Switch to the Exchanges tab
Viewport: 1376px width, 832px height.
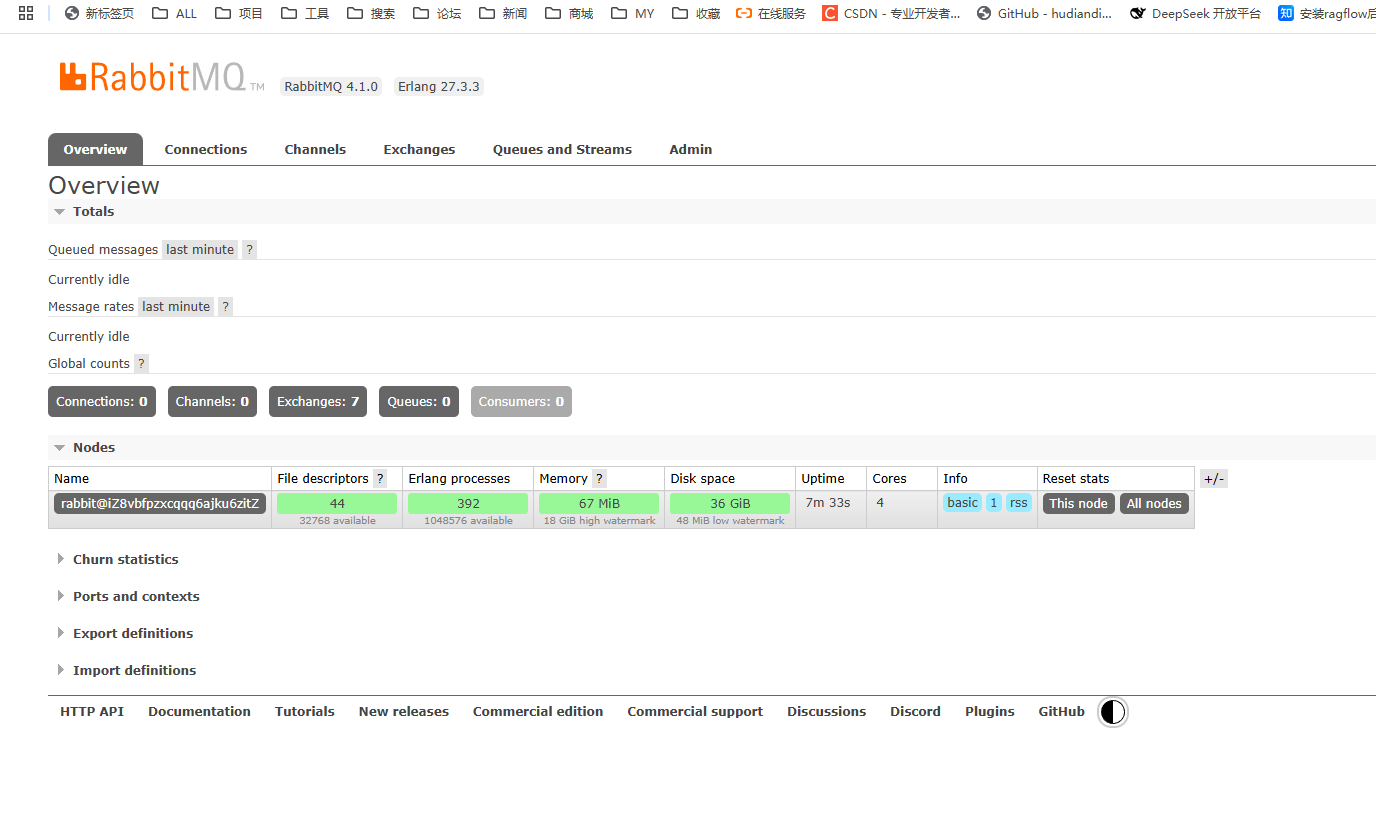tap(419, 149)
